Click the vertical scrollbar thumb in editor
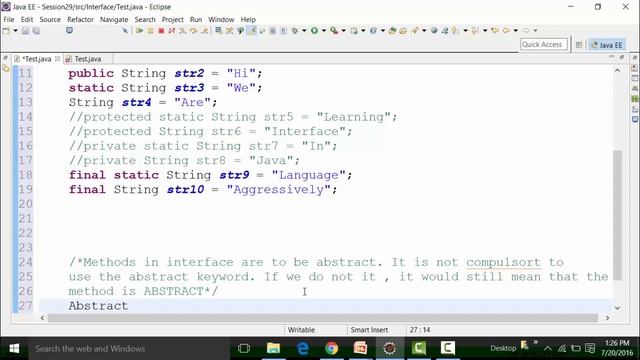The width and height of the screenshot is (640, 360). 618,215
